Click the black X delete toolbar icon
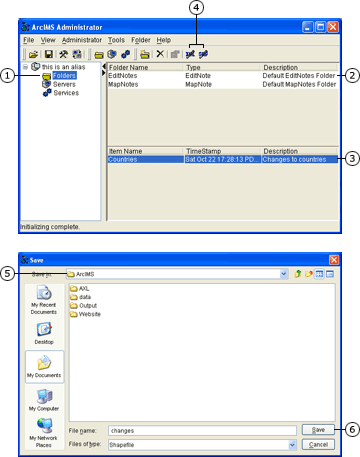Viewport: 360px width, 457px height. [160, 54]
